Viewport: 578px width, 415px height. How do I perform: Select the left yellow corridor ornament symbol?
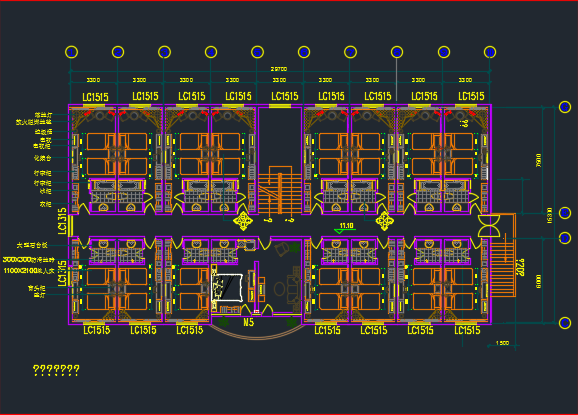click(243, 221)
